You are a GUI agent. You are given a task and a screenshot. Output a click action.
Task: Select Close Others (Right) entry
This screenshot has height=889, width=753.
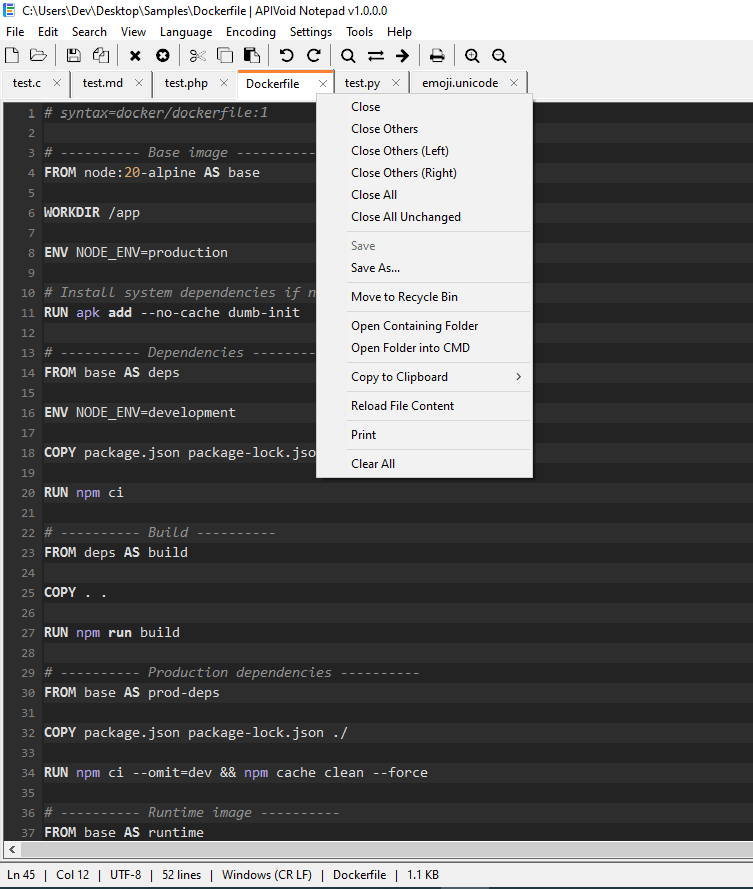coord(424,173)
